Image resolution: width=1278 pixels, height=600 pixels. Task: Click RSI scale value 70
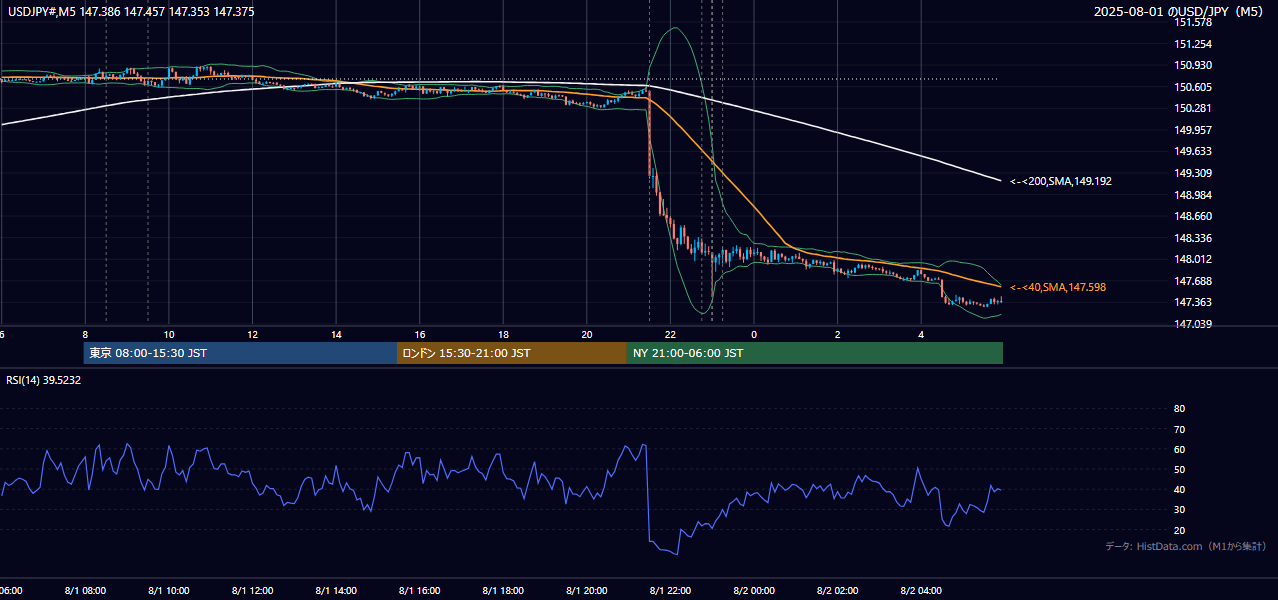click(x=1179, y=429)
